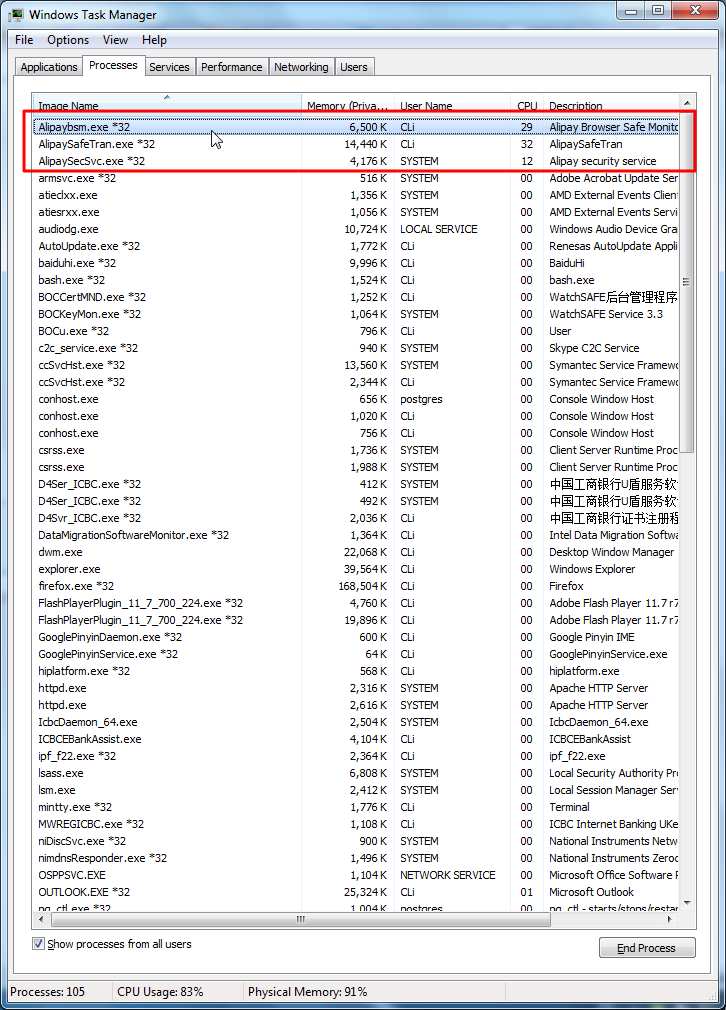Image resolution: width=726 pixels, height=1010 pixels.
Task: Select the dwm.exe process
Action: [x=356, y=552]
